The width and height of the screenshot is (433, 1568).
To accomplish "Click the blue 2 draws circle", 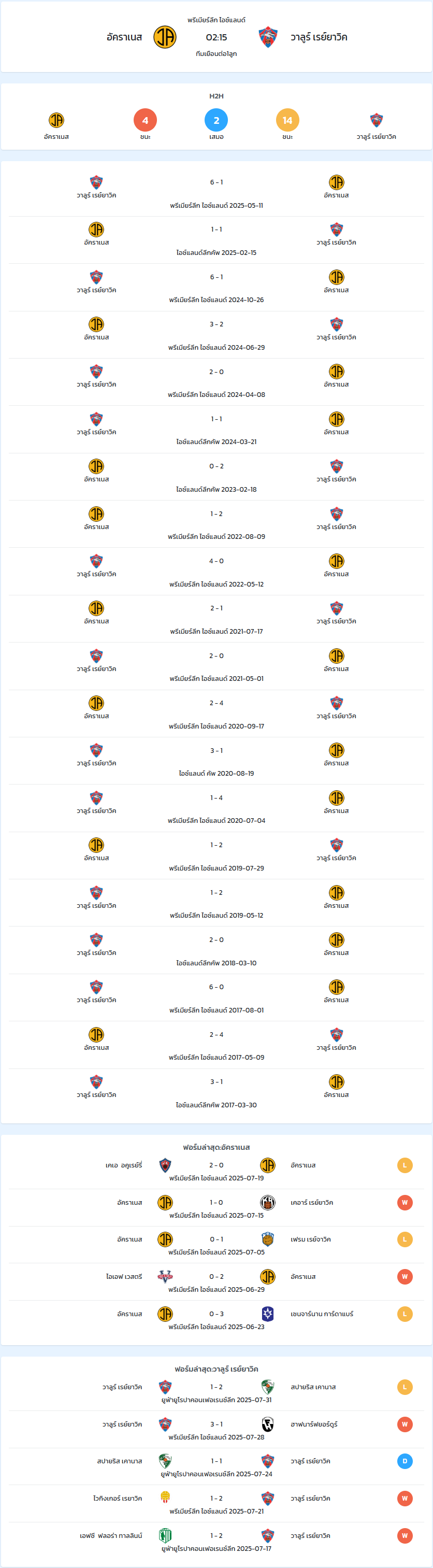I will tap(216, 121).
